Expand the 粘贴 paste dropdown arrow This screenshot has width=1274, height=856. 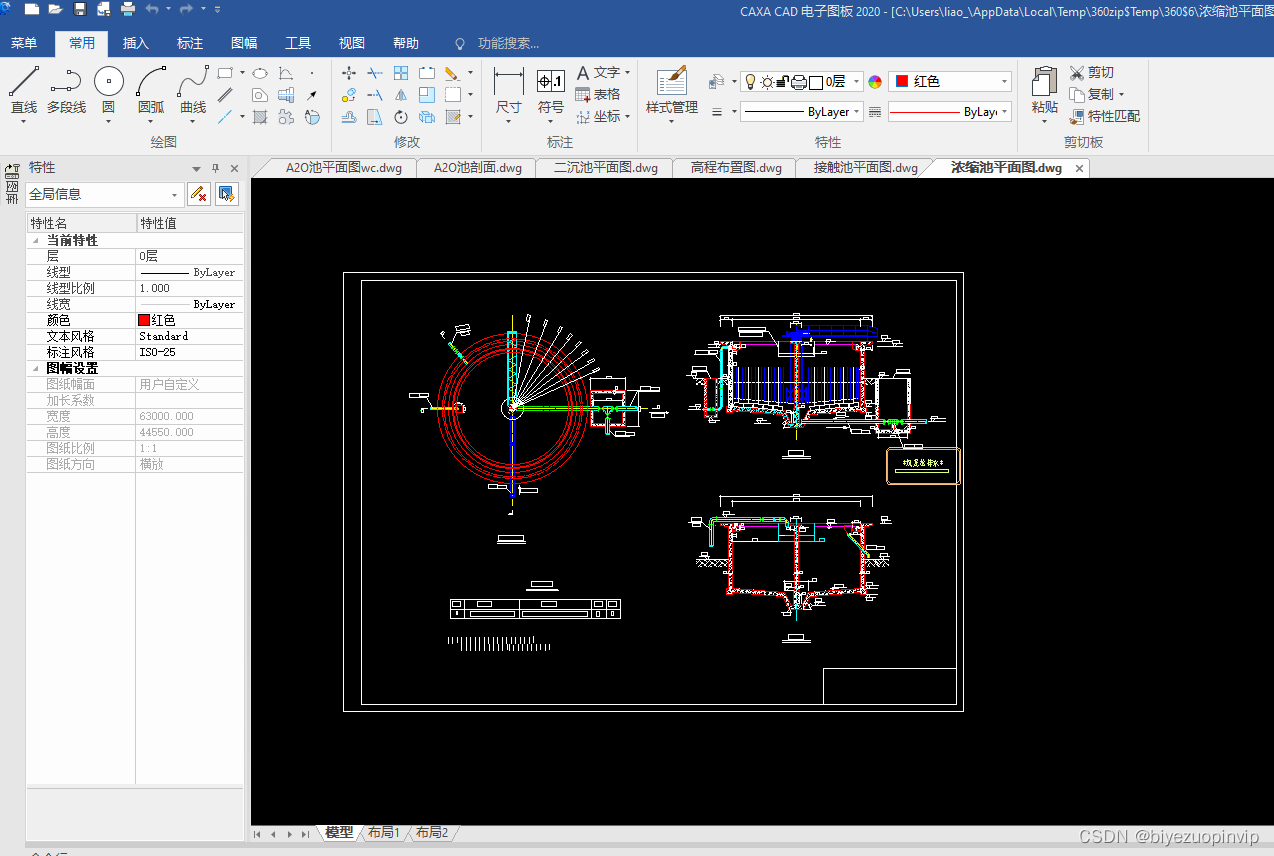(1044, 121)
